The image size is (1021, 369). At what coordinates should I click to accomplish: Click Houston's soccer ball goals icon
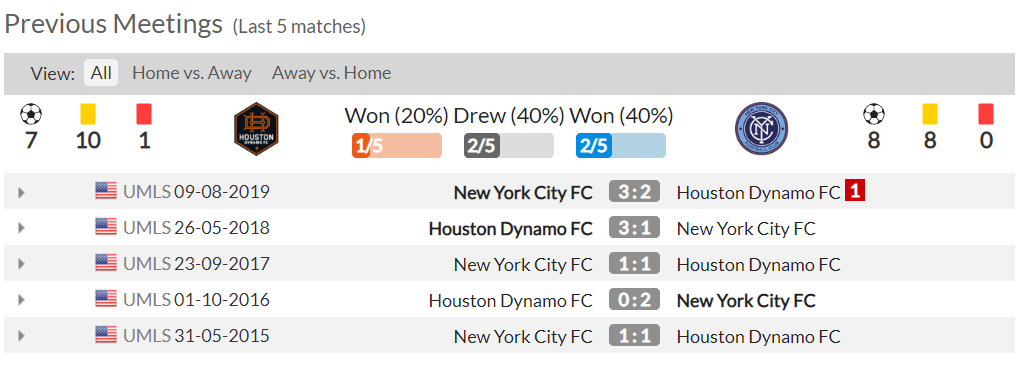tap(31, 115)
